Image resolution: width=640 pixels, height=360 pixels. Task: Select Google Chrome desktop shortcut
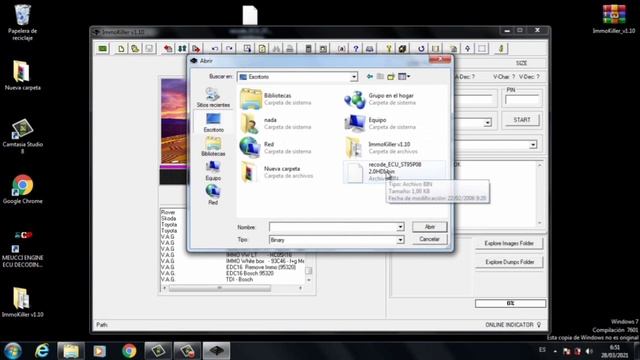tap(22, 189)
